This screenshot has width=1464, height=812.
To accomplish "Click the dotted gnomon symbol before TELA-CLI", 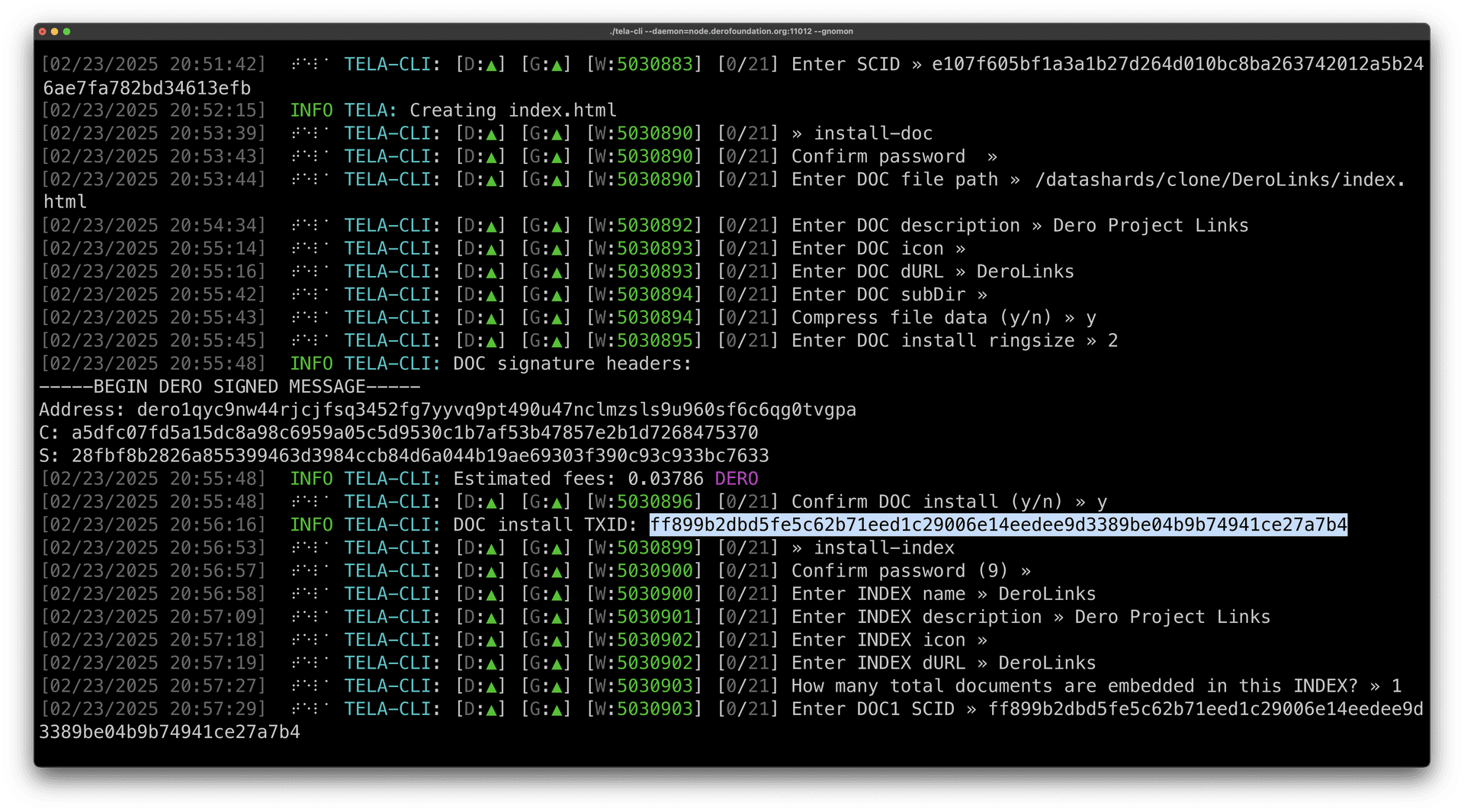I will point(309,64).
